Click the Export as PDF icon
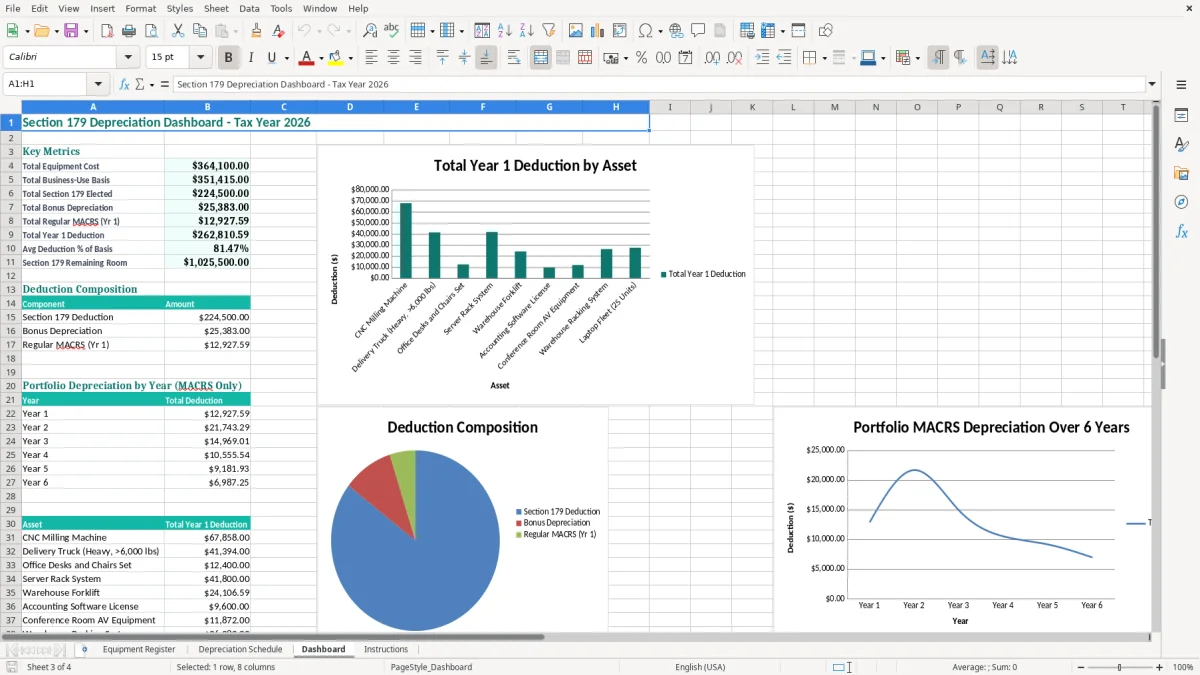The width and height of the screenshot is (1200, 675). pos(107,31)
